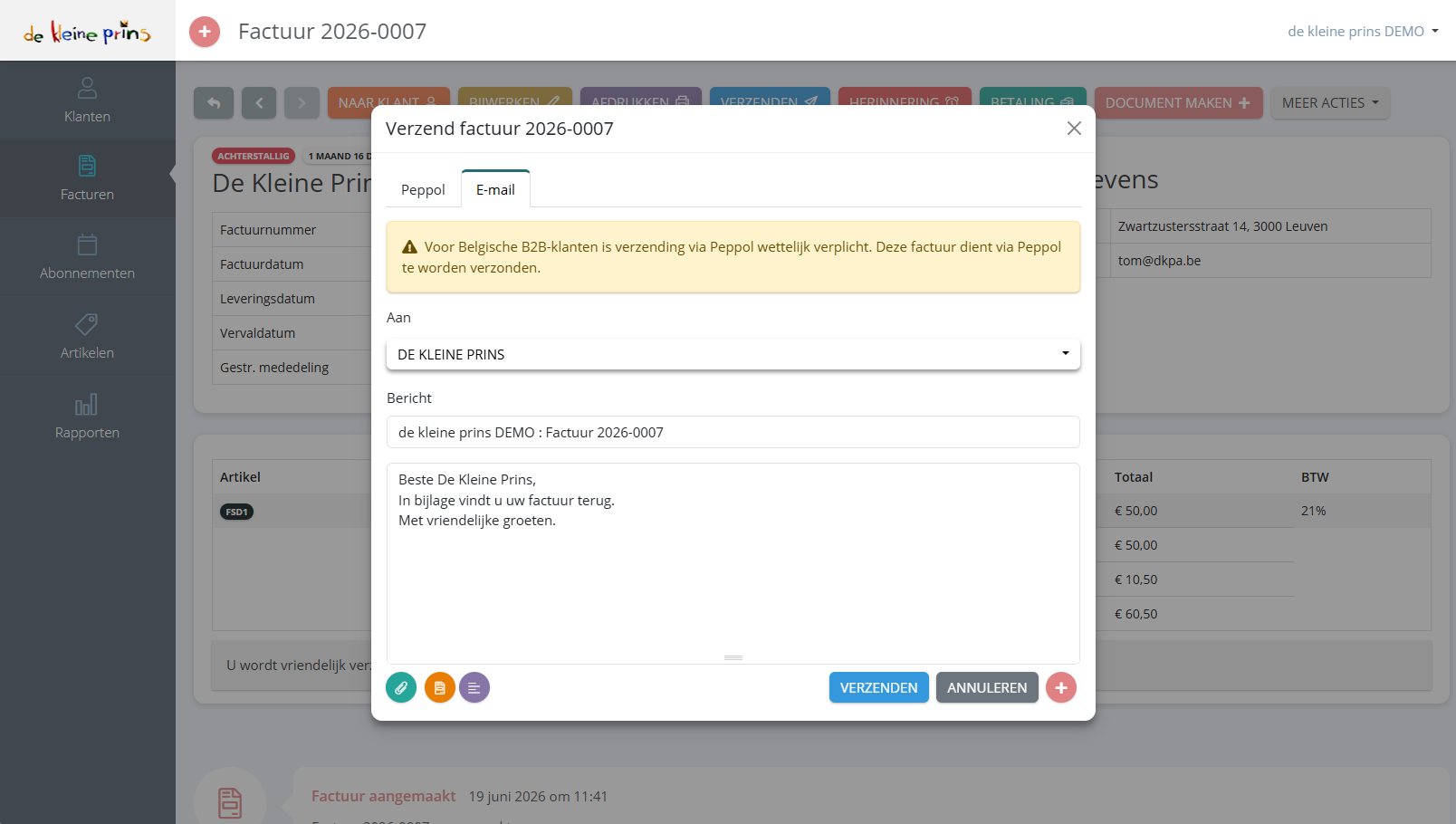Expand the Meer acties dropdown

[x=1330, y=103]
